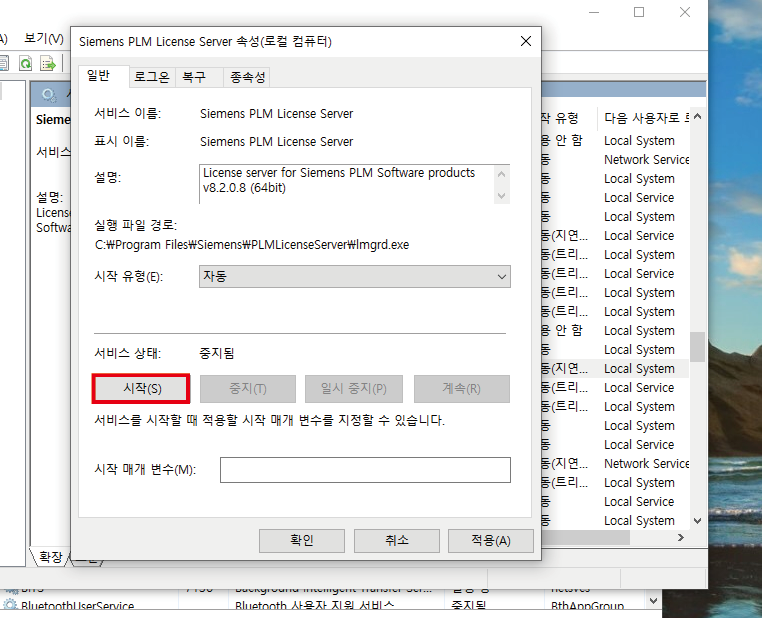762x618 pixels.
Task: Select the 확장 tab at bottom of Services
Action: click(x=51, y=557)
